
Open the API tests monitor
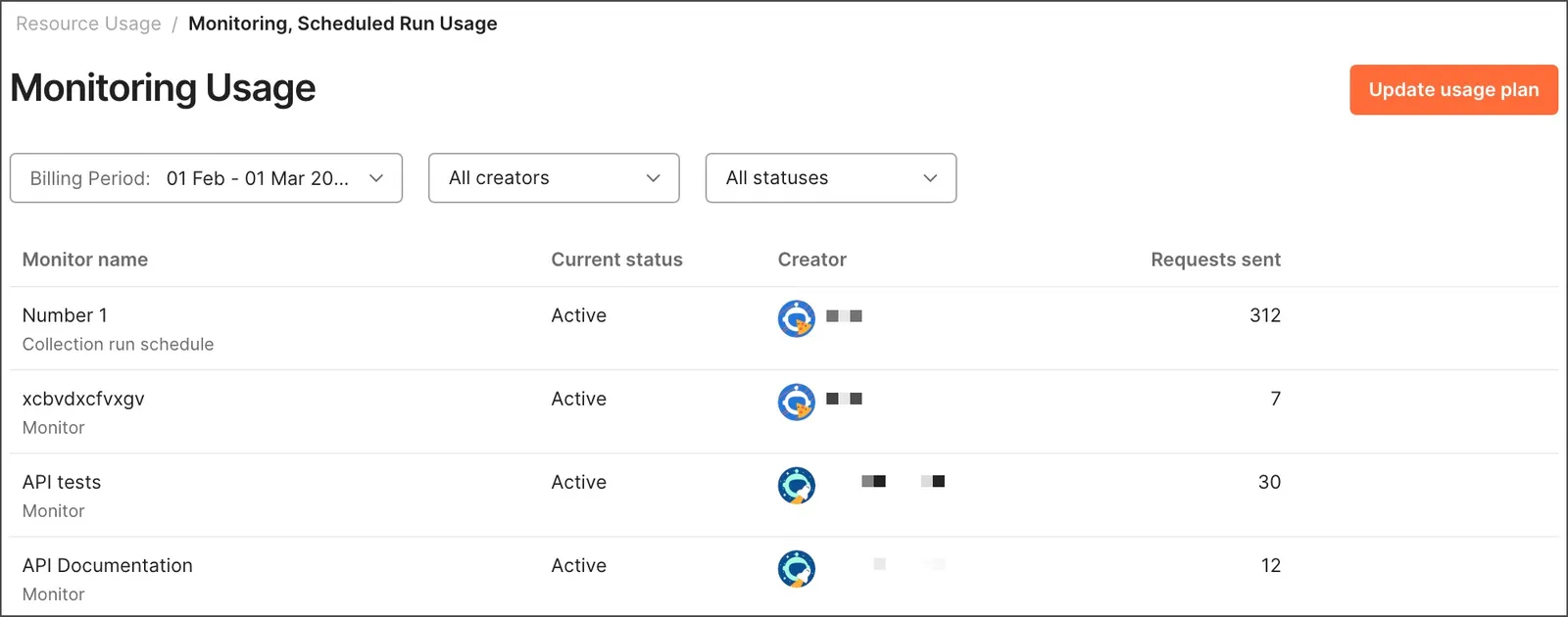62,482
